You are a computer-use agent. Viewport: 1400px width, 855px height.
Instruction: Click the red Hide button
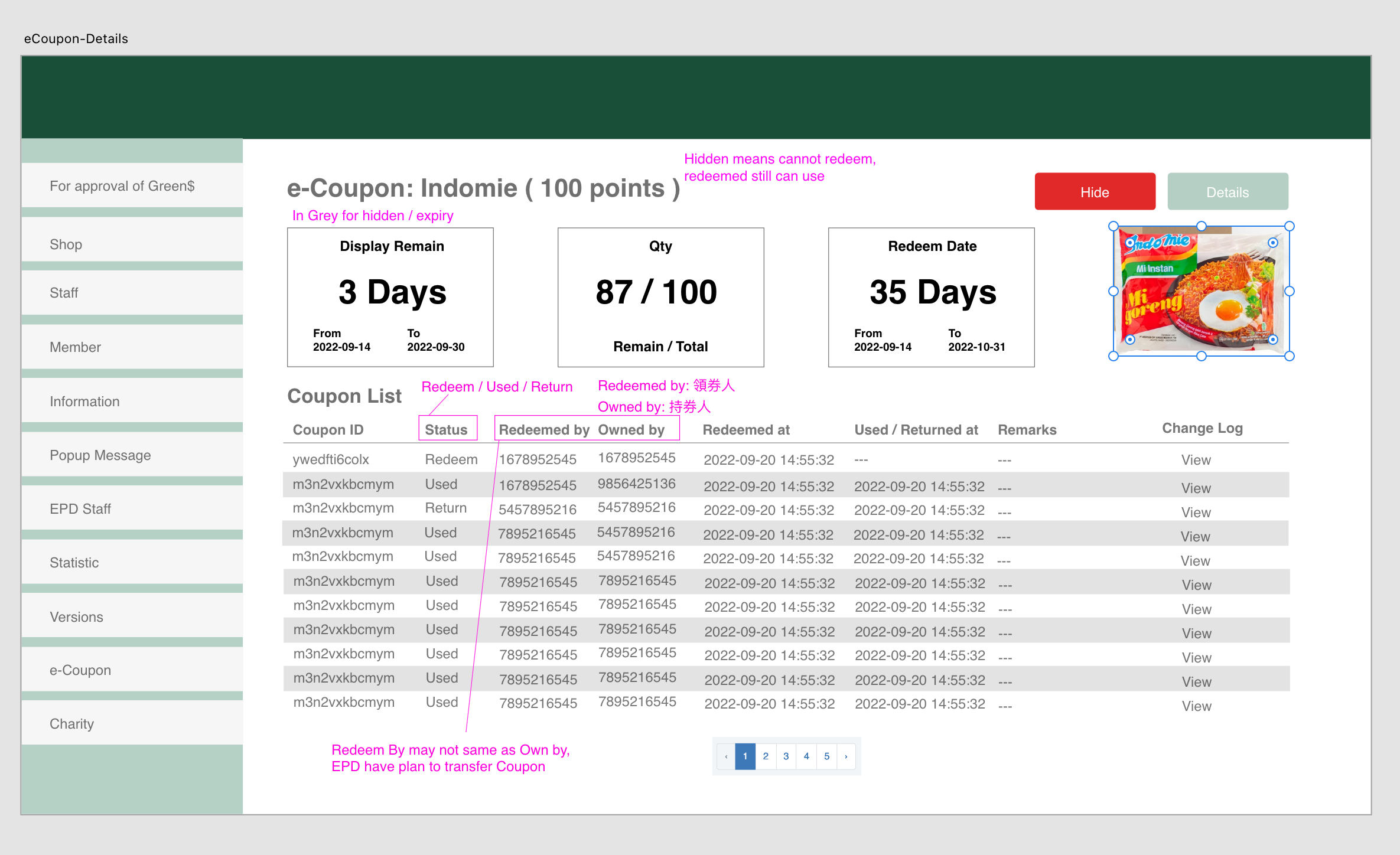point(1095,192)
